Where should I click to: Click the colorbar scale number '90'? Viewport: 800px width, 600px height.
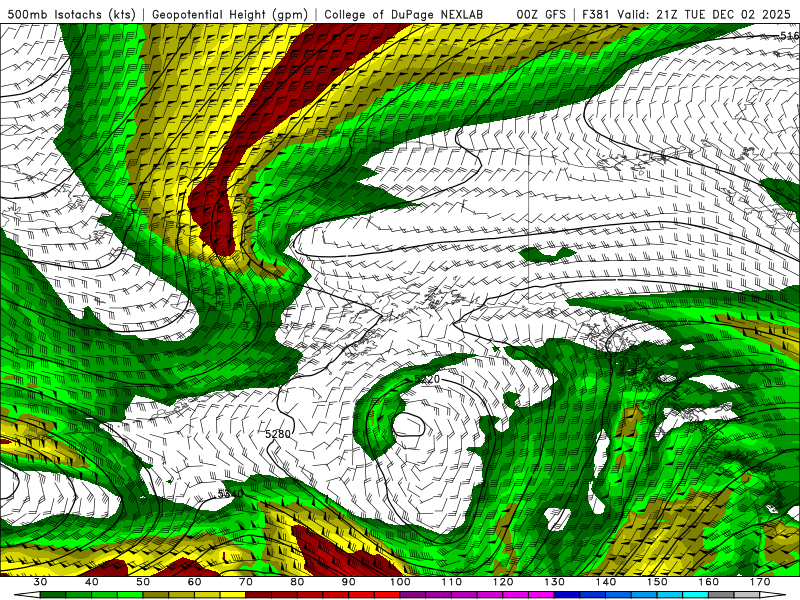[349, 582]
